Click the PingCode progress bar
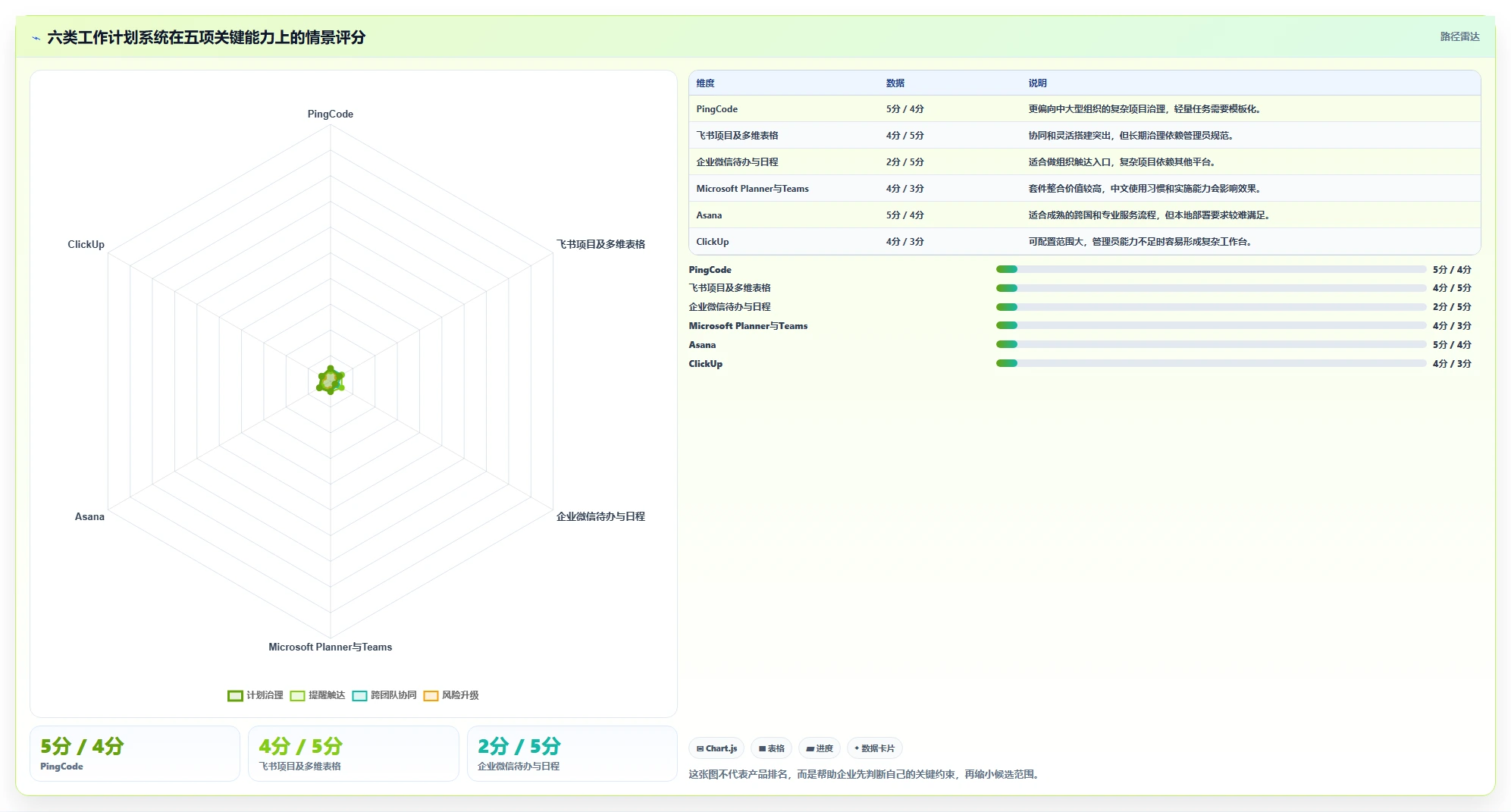 pyautogui.click(x=1211, y=269)
